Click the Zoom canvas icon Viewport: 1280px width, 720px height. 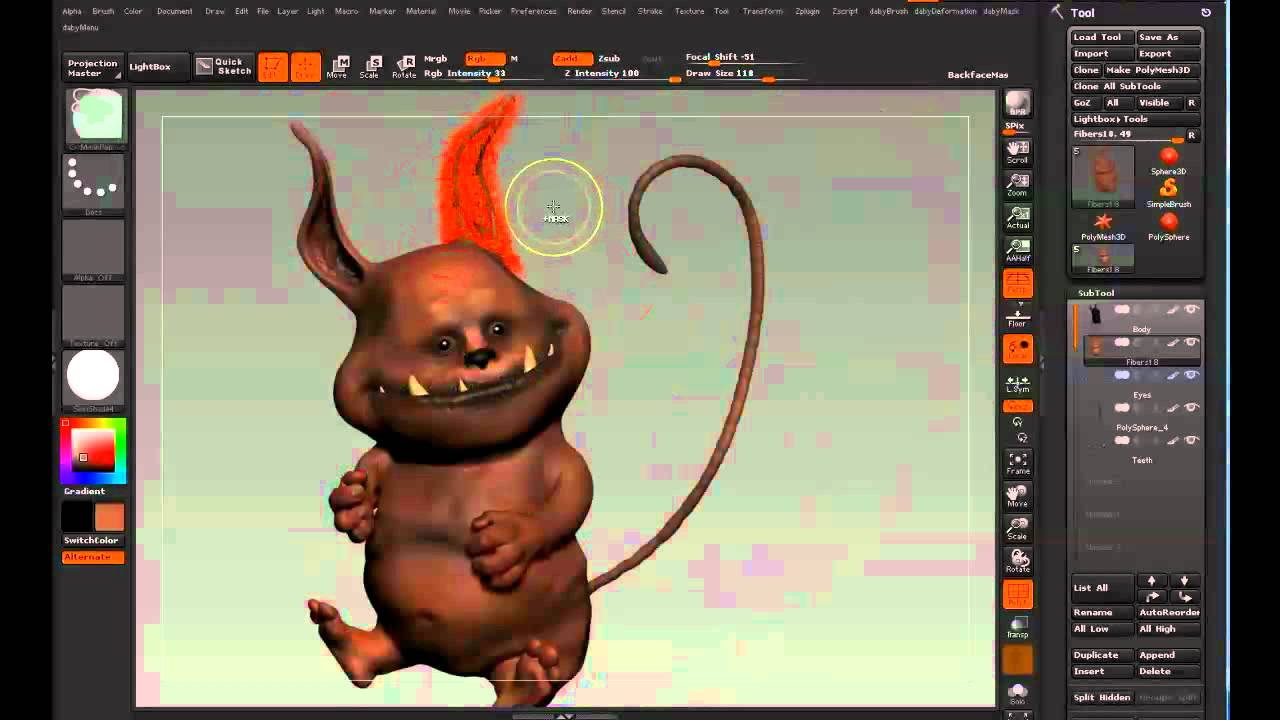1017,184
